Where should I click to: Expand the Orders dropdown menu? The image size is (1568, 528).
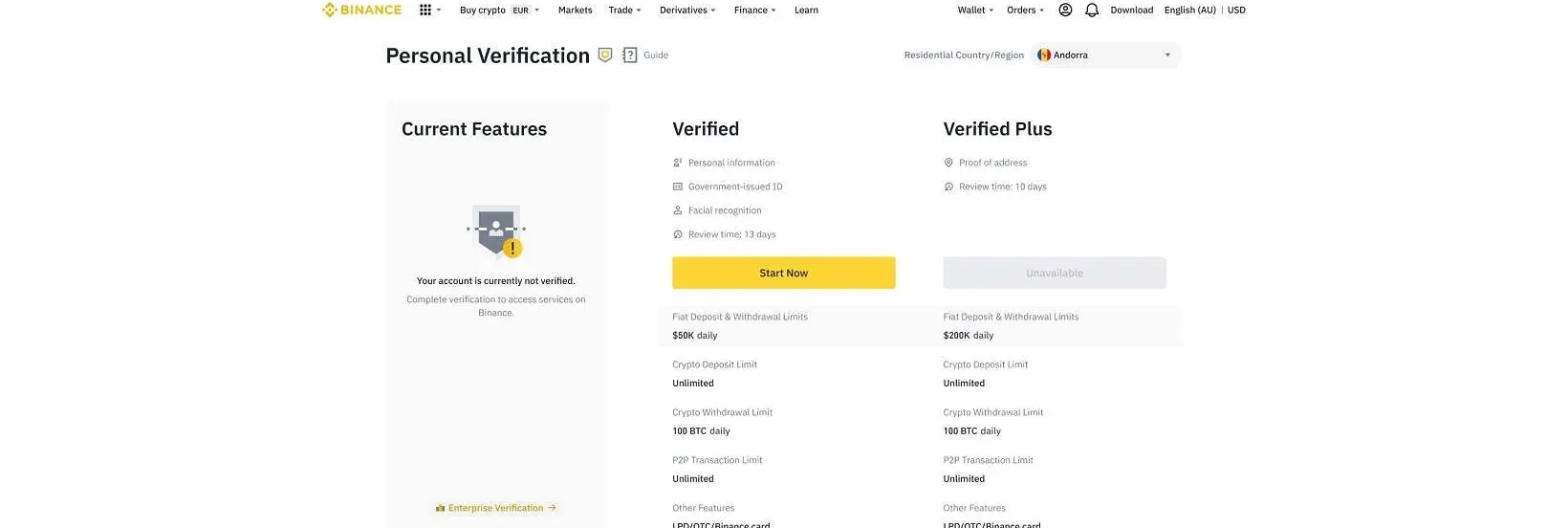pos(1025,11)
